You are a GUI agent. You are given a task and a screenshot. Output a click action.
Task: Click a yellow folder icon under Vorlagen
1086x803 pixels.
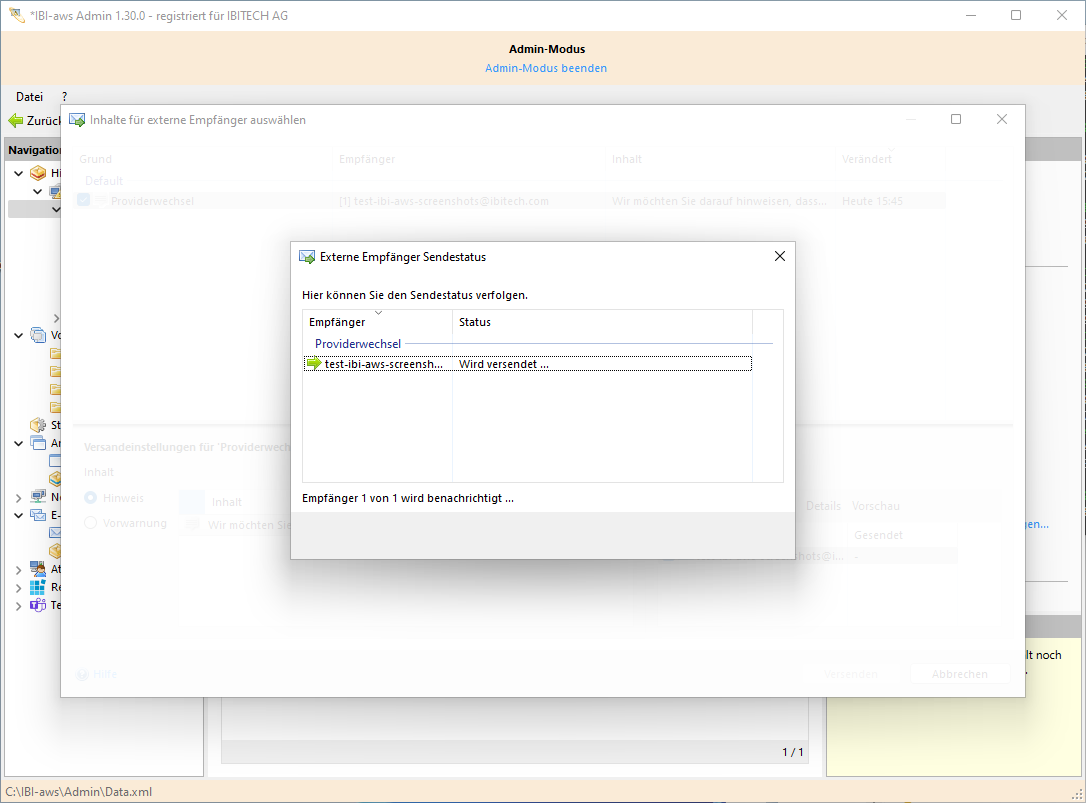pos(56,355)
